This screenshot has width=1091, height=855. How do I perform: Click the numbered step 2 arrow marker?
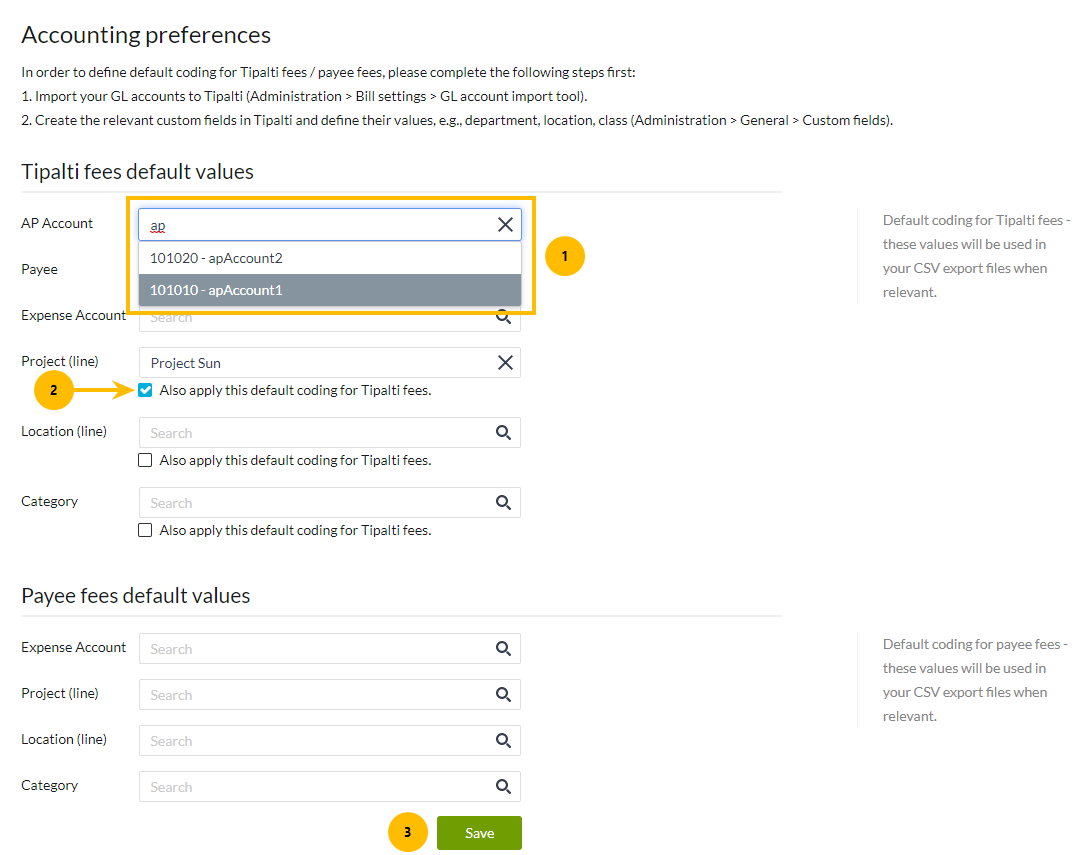pyautogui.click(x=53, y=390)
